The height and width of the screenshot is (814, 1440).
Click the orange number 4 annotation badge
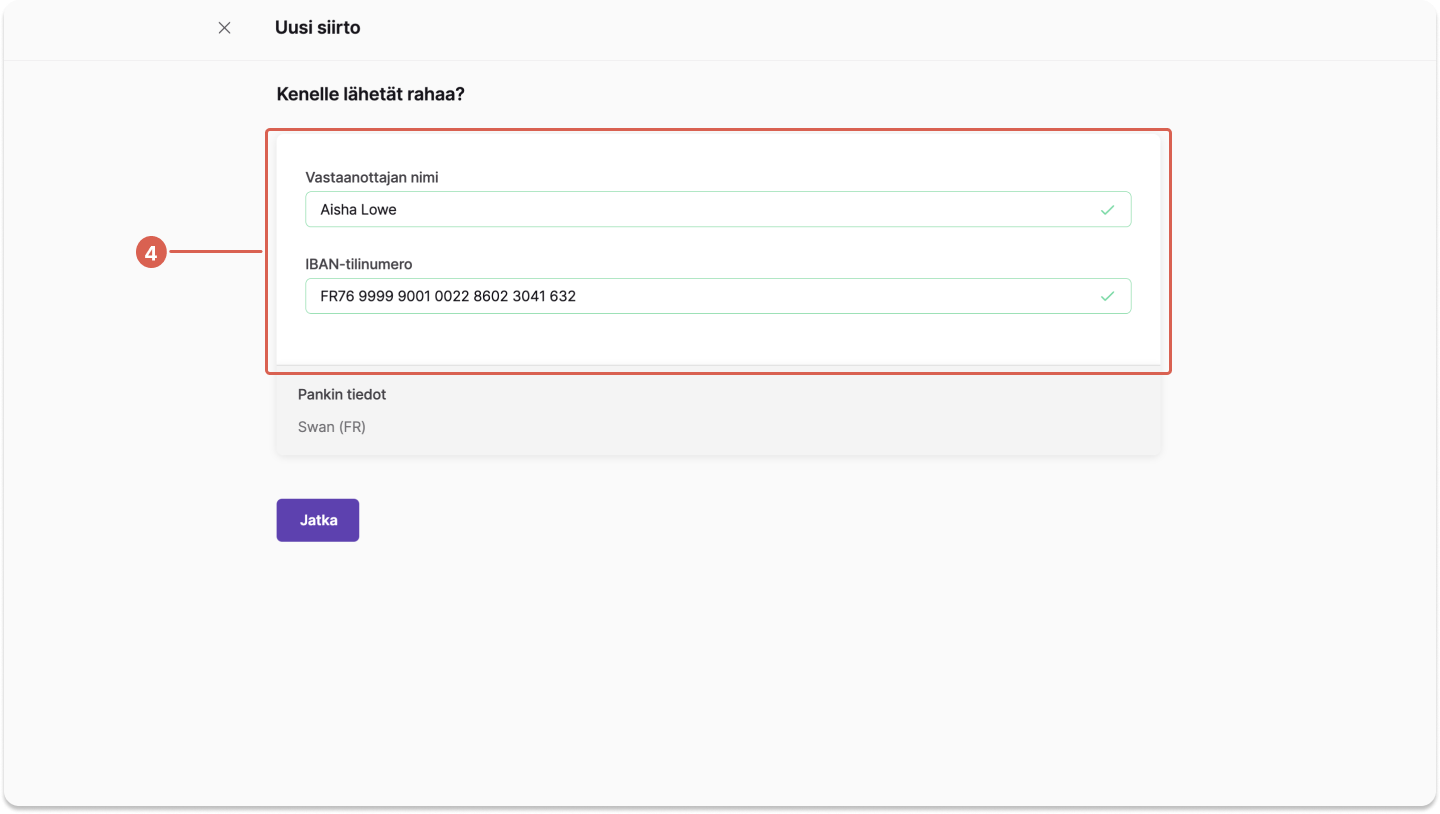click(150, 254)
